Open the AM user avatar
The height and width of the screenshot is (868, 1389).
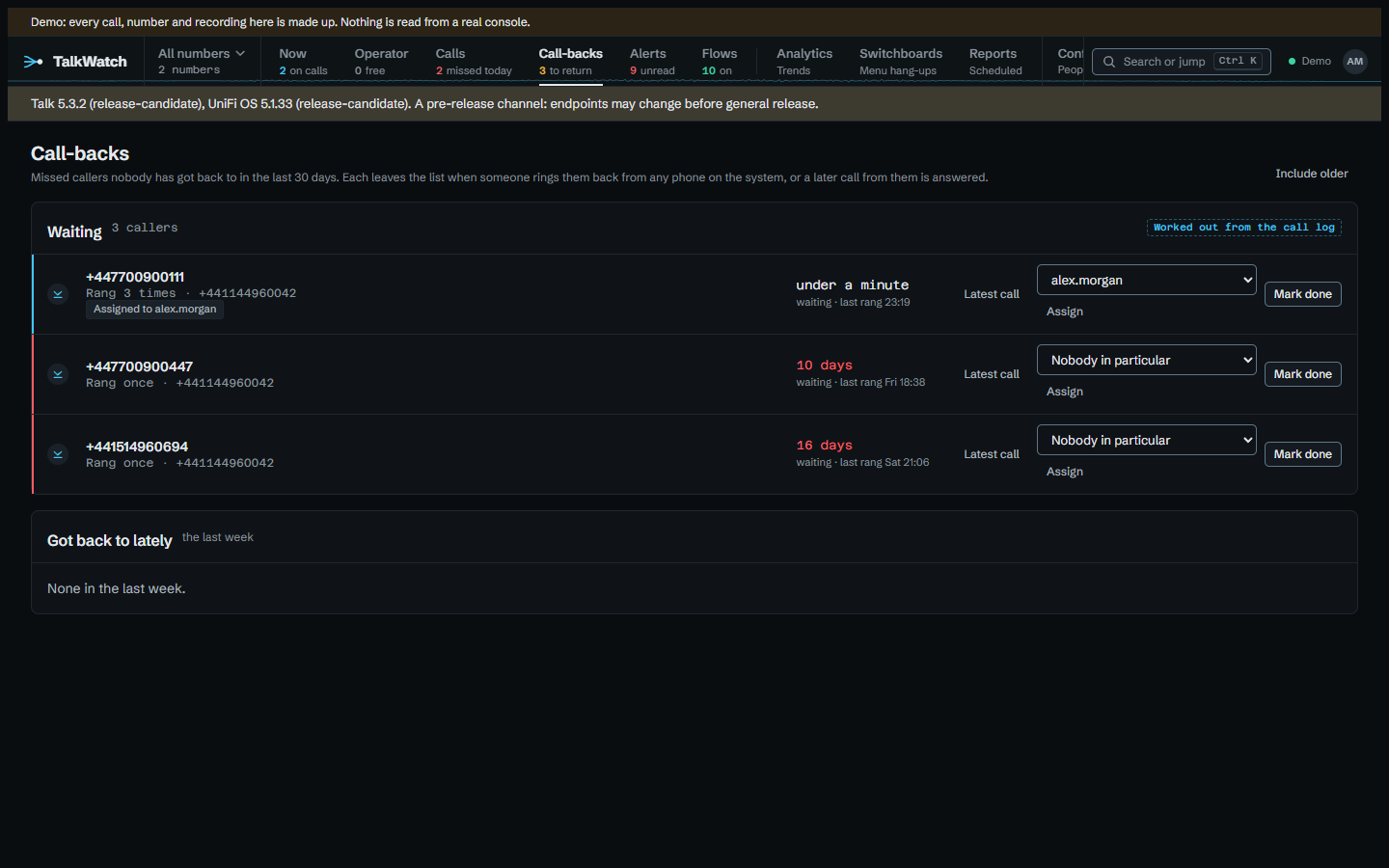[x=1355, y=62]
